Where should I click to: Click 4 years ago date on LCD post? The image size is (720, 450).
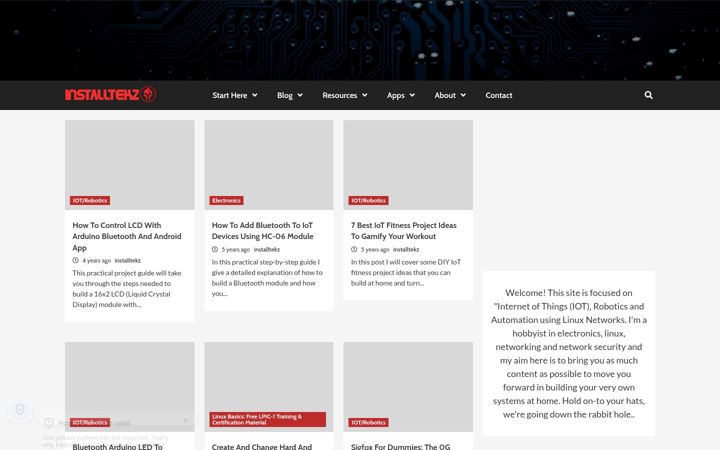point(96,260)
